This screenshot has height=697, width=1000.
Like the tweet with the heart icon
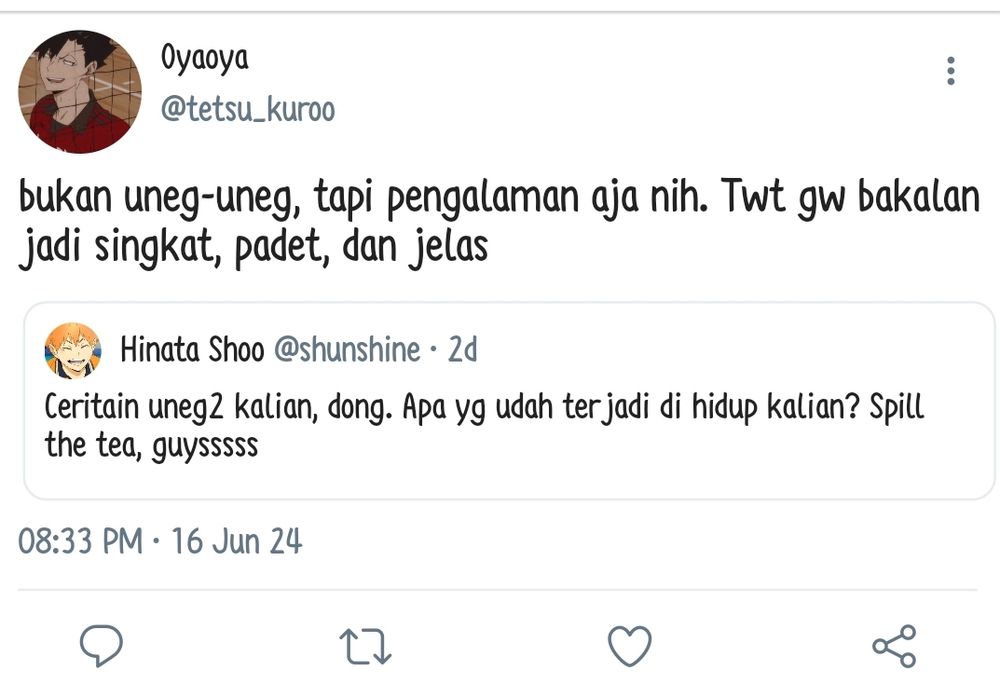[x=630, y=646]
